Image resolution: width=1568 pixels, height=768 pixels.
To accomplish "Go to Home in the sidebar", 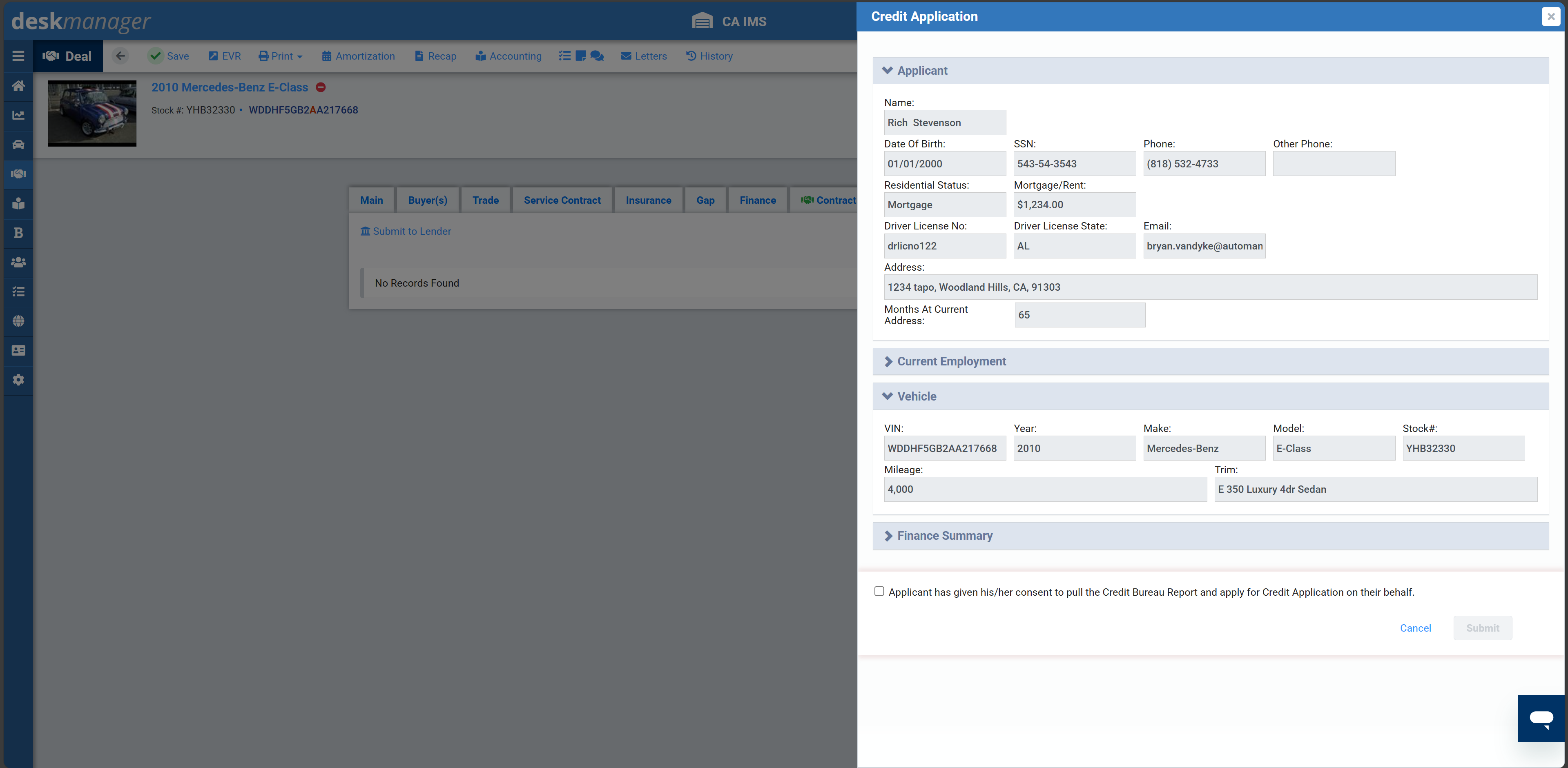I will (18, 86).
